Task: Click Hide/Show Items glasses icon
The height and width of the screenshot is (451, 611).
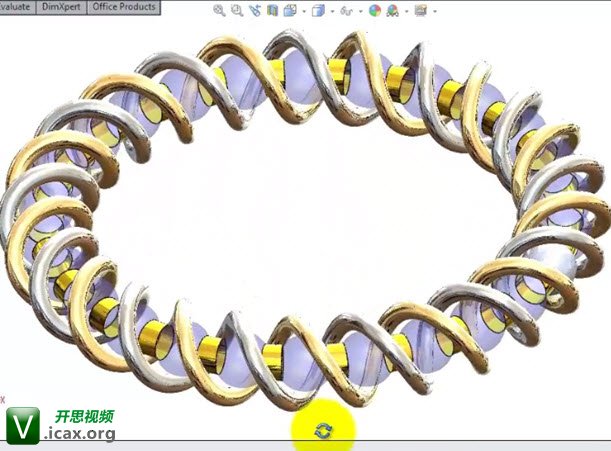Action: pyautogui.click(x=346, y=11)
